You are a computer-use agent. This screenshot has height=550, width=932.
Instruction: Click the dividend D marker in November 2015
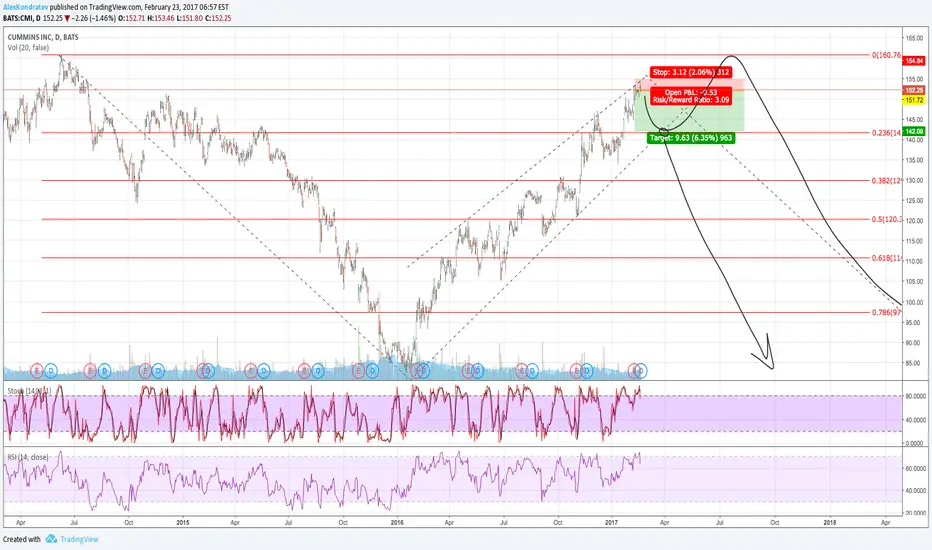pos(372,371)
